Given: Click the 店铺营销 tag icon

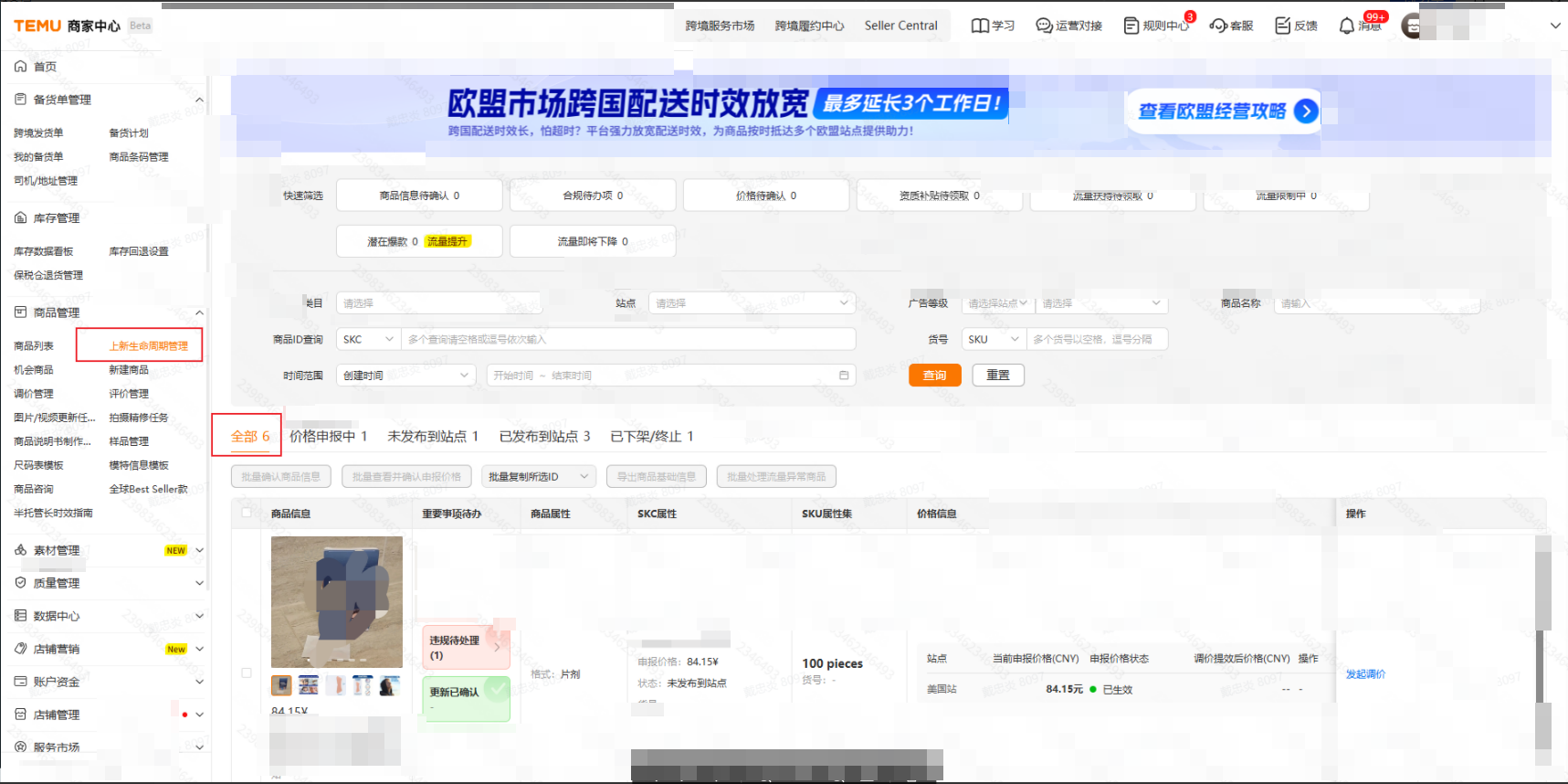Looking at the screenshot, I should pyautogui.click(x=20, y=649).
